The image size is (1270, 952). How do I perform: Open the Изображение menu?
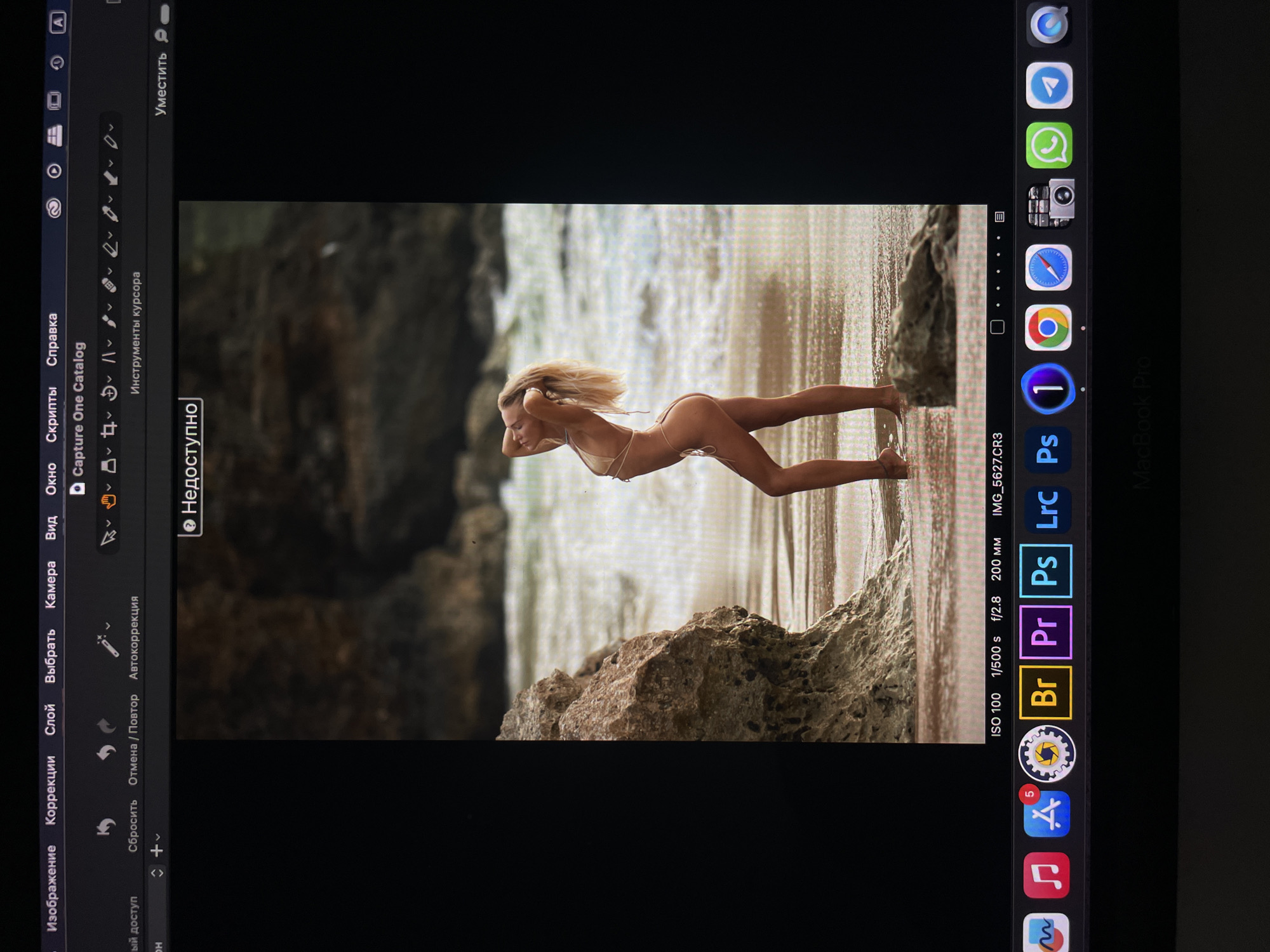pos(51,888)
